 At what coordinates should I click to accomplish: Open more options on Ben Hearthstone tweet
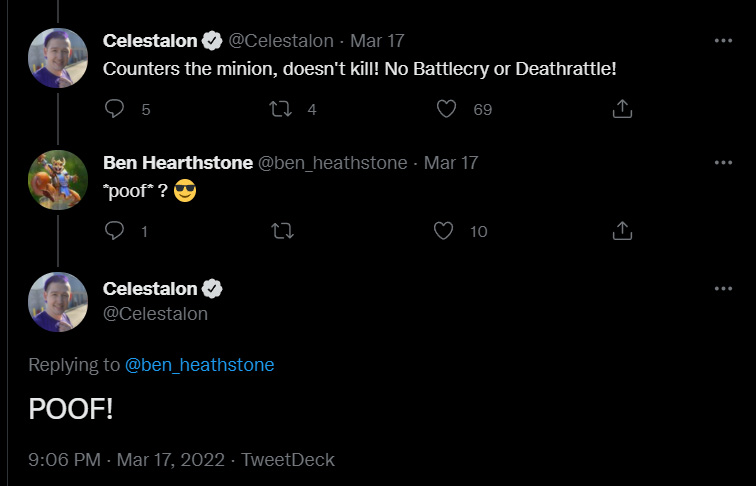click(x=722, y=162)
